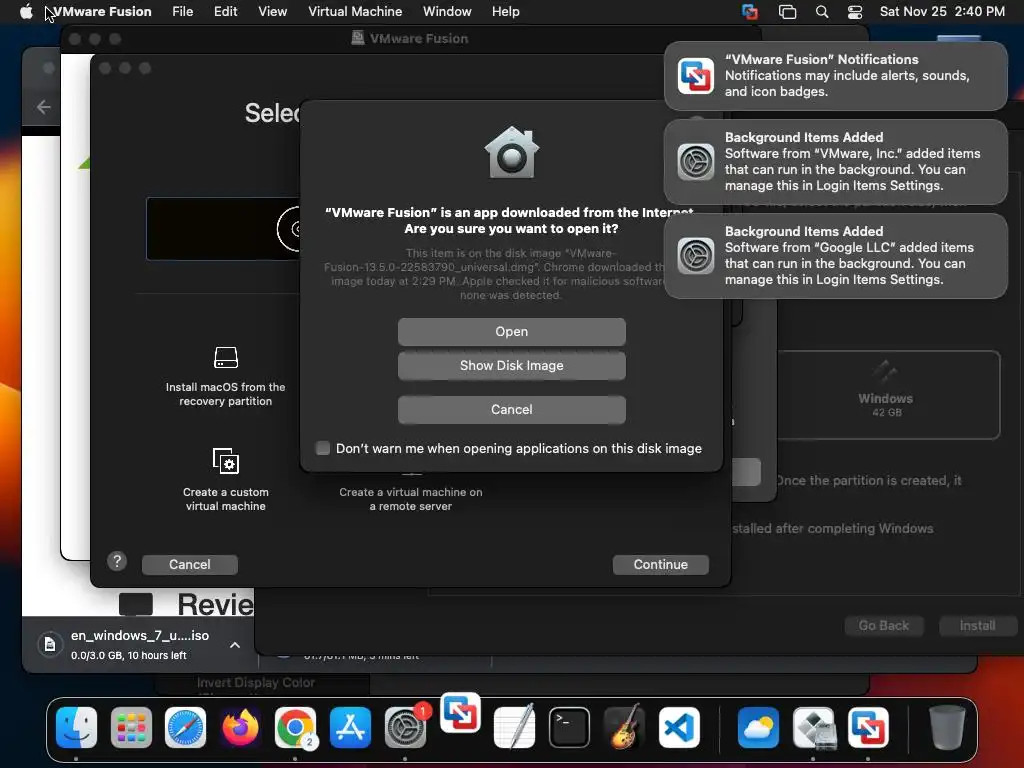Click the Windows 42 GB partition box
The height and width of the screenshot is (768, 1024).
(887, 395)
